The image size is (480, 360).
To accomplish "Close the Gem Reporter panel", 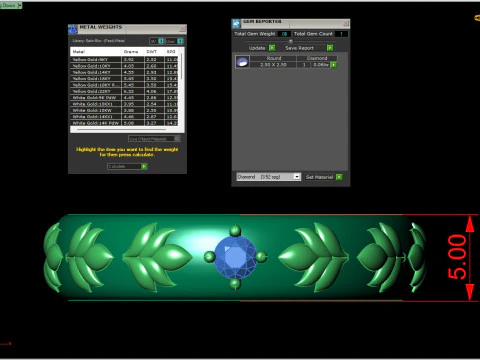I will click(x=346, y=23).
